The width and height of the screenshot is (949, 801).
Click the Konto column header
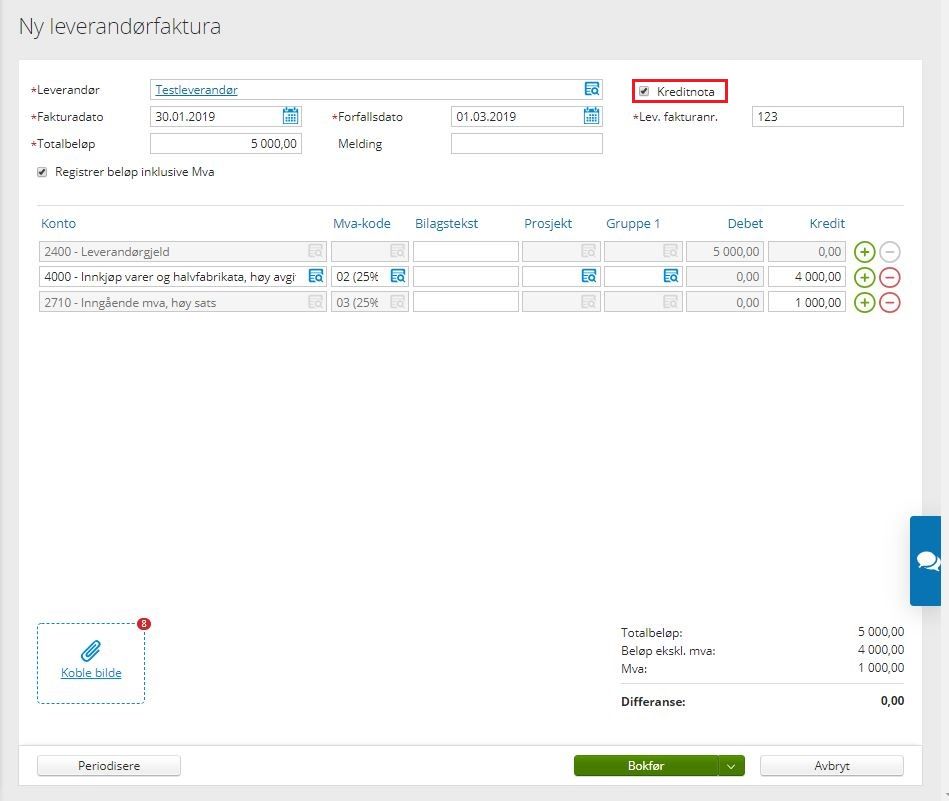58,223
